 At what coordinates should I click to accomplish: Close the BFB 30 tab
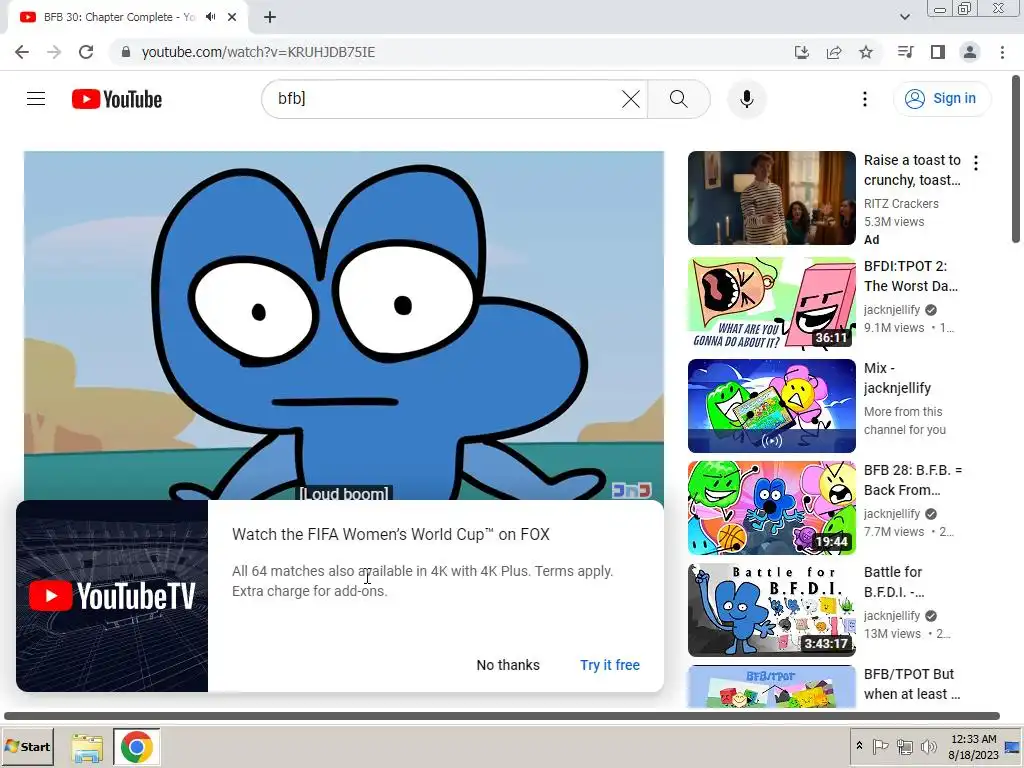(x=232, y=17)
